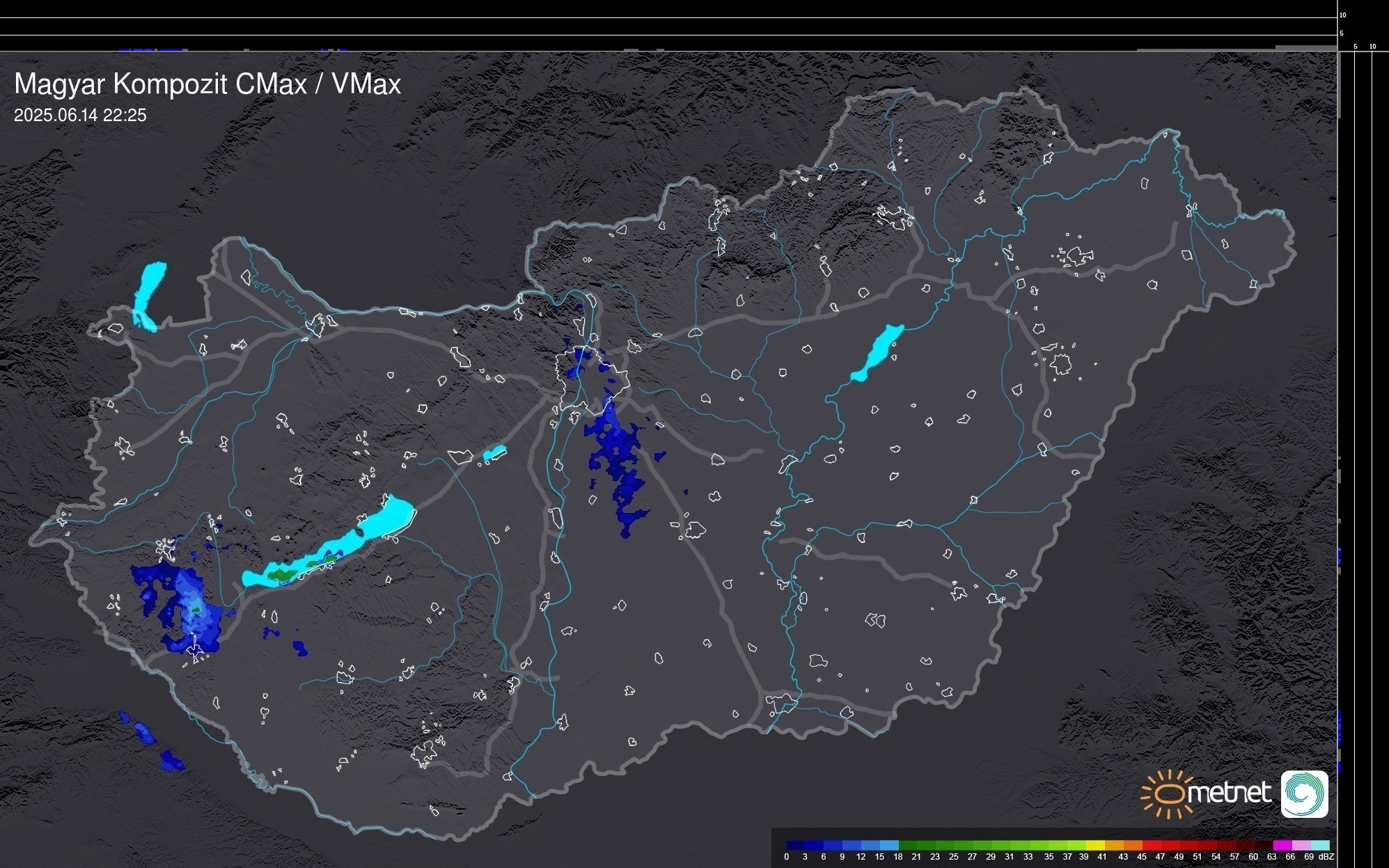Click the top VMax panel 10 km label

click(1343, 15)
